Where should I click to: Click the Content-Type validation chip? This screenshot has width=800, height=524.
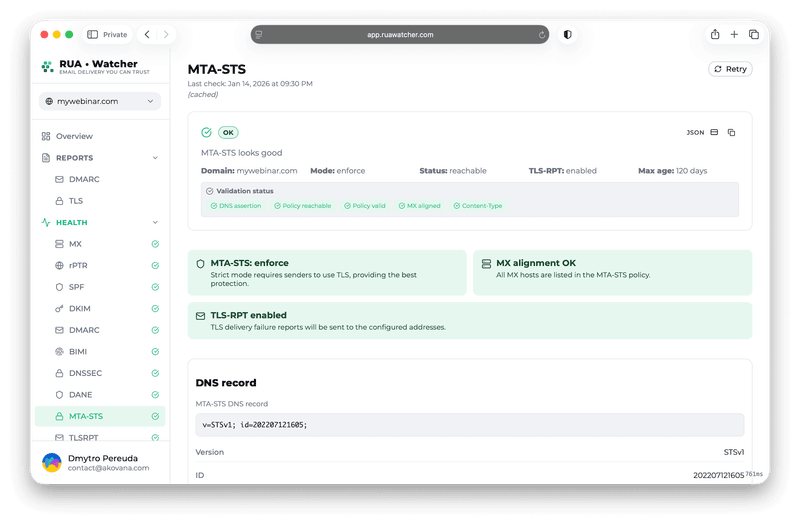[478, 206]
